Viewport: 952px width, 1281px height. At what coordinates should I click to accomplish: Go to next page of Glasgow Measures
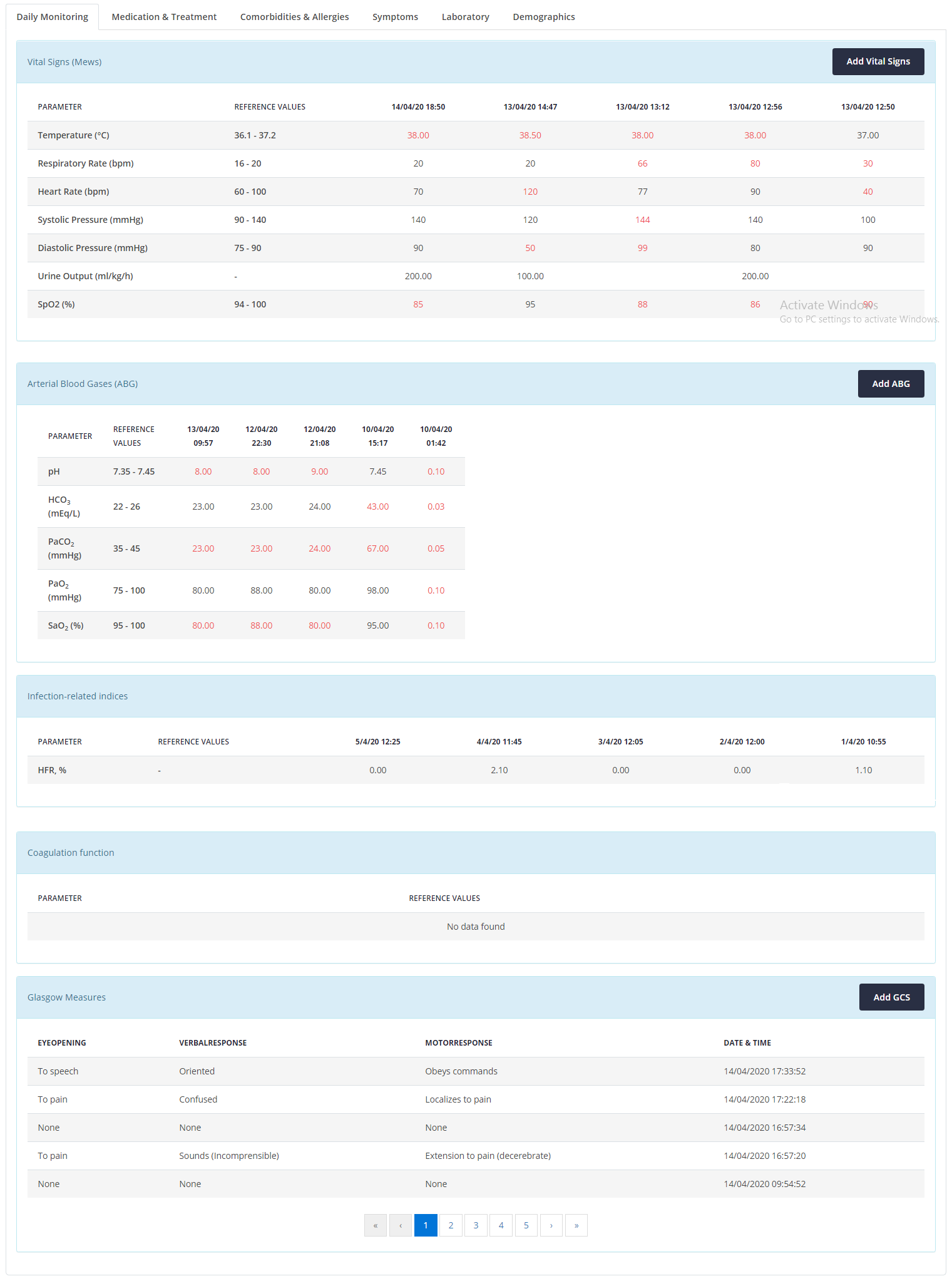551,1225
